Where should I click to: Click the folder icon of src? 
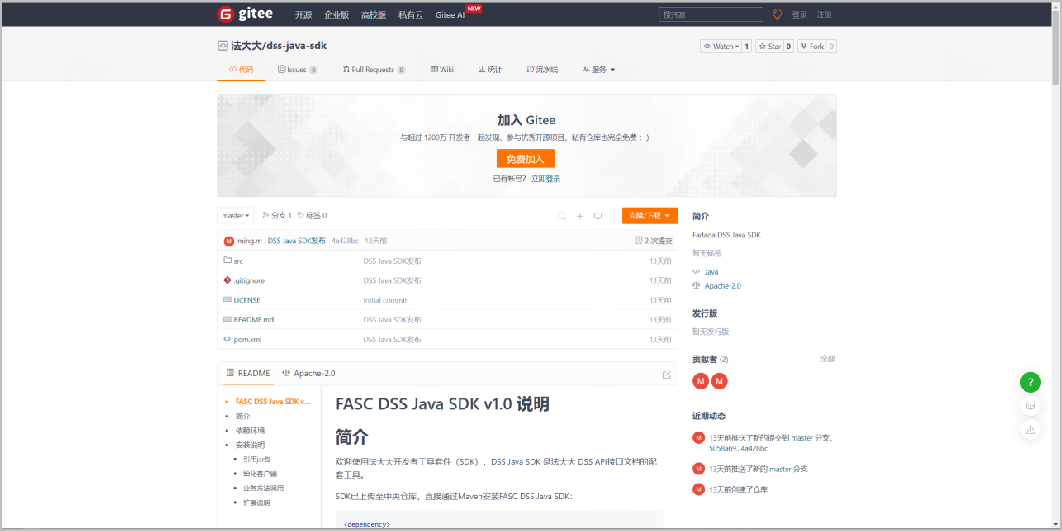pyautogui.click(x=228, y=260)
